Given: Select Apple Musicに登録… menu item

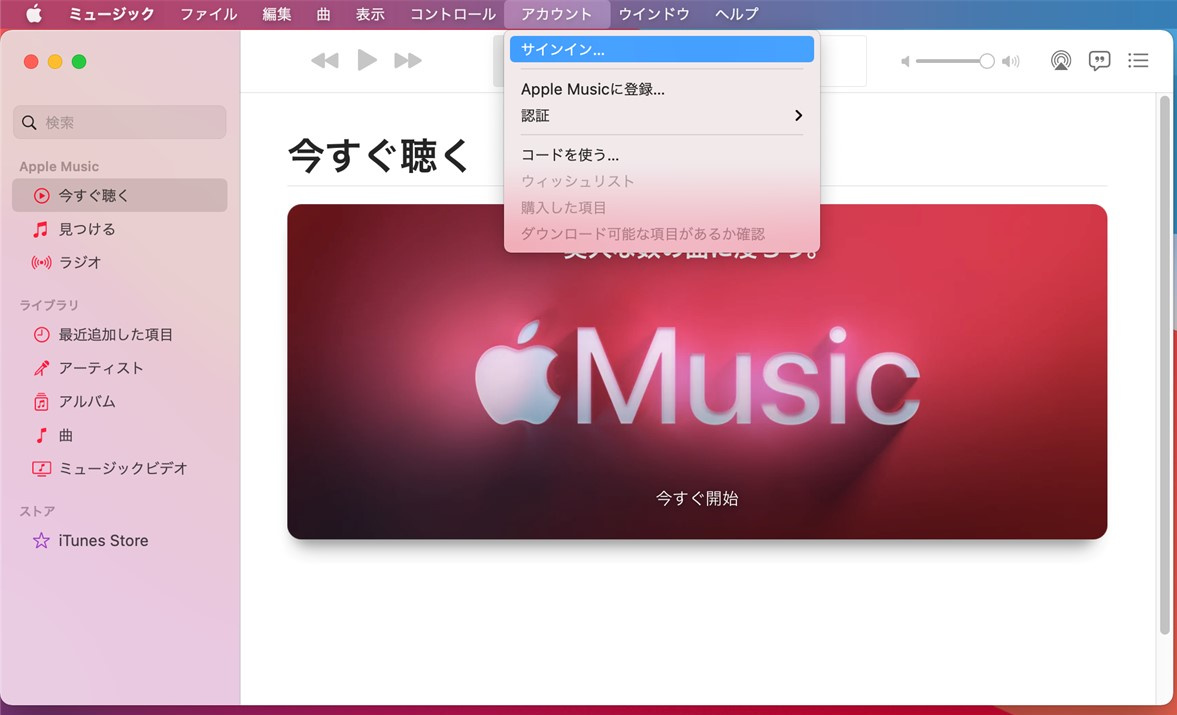Looking at the screenshot, I should tap(592, 89).
